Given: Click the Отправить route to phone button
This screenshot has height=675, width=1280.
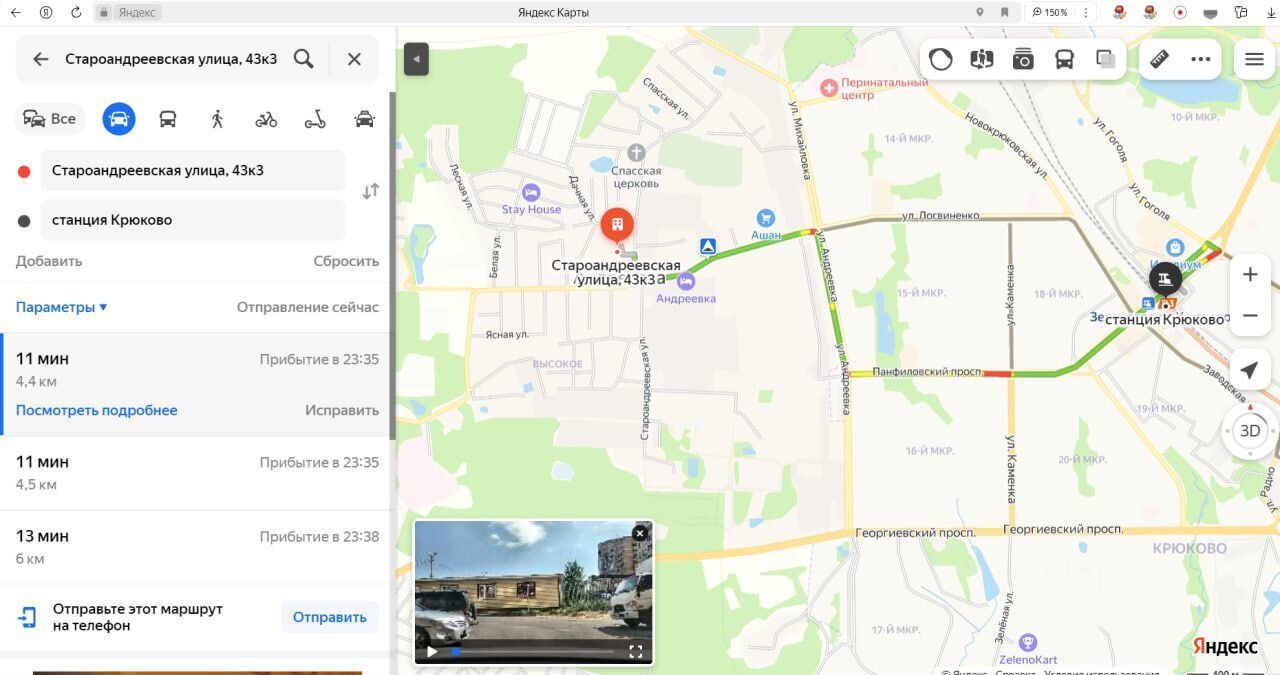Looking at the screenshot, I should tap(329, 617).
